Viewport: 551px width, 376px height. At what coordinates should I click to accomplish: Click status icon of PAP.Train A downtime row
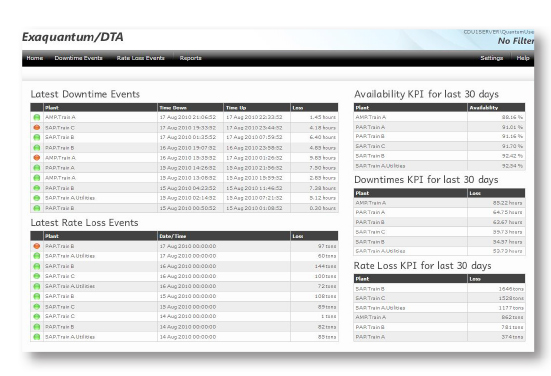(x=37, y=168)
